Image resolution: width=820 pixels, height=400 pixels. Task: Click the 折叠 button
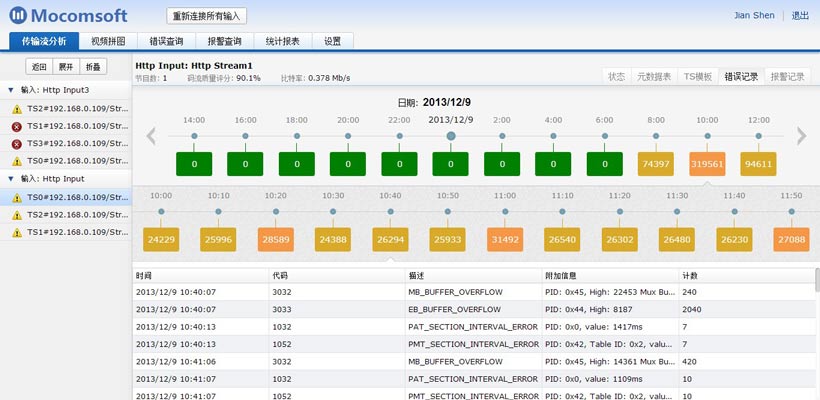pyautogui.click(x=94, y=66)
